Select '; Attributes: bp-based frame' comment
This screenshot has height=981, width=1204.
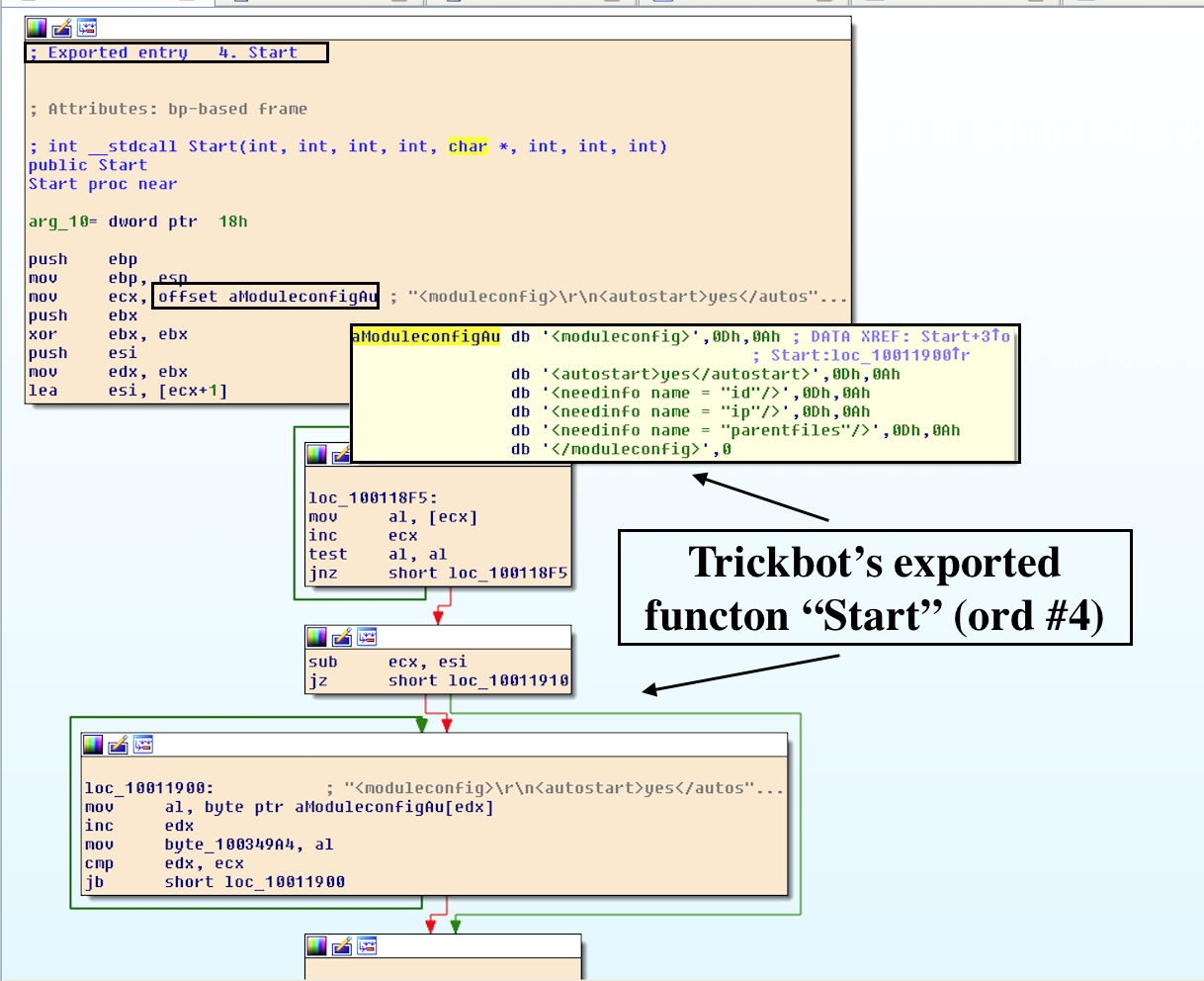click(x=168, y=109)
